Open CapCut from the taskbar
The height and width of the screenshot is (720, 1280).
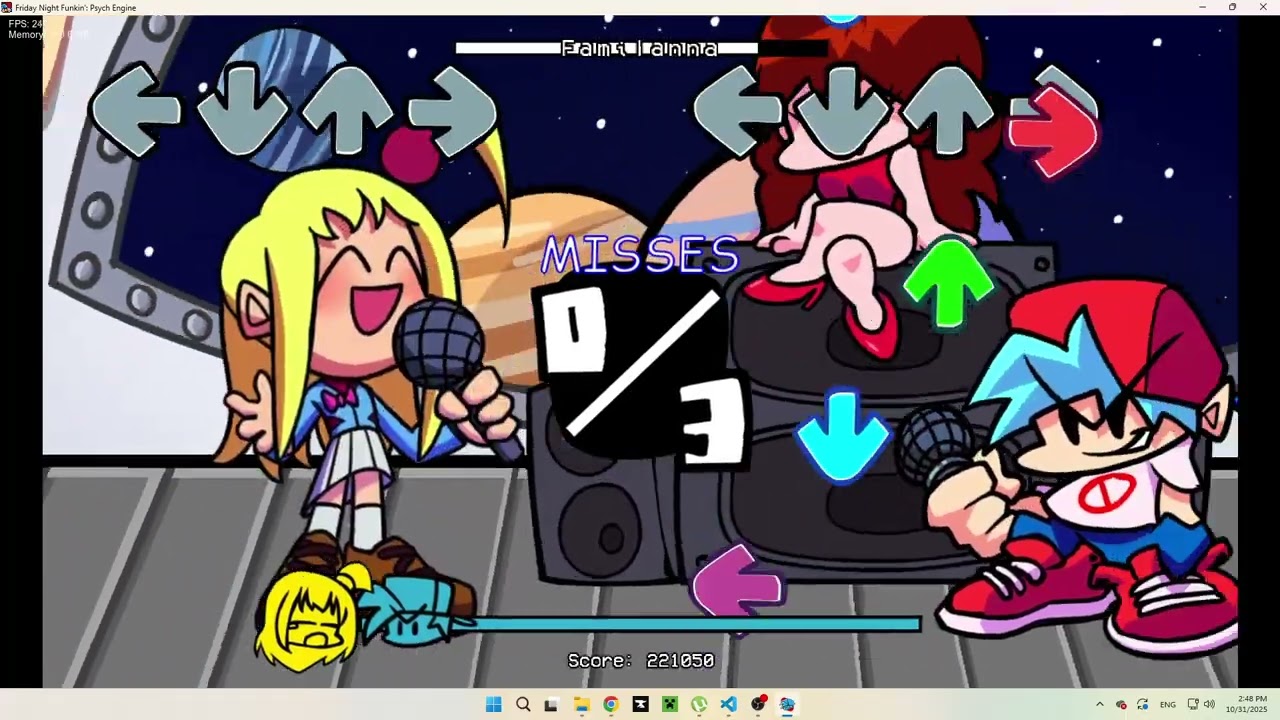640,704
